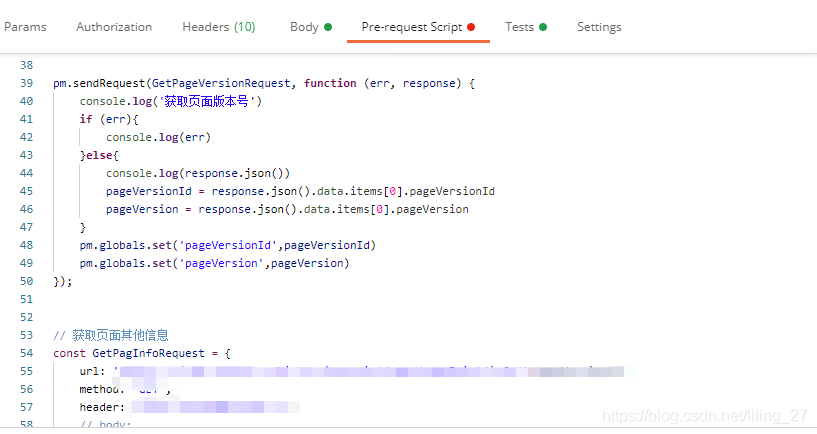
Task: Click the closing '});' on line 50
Action: (63, 281)
